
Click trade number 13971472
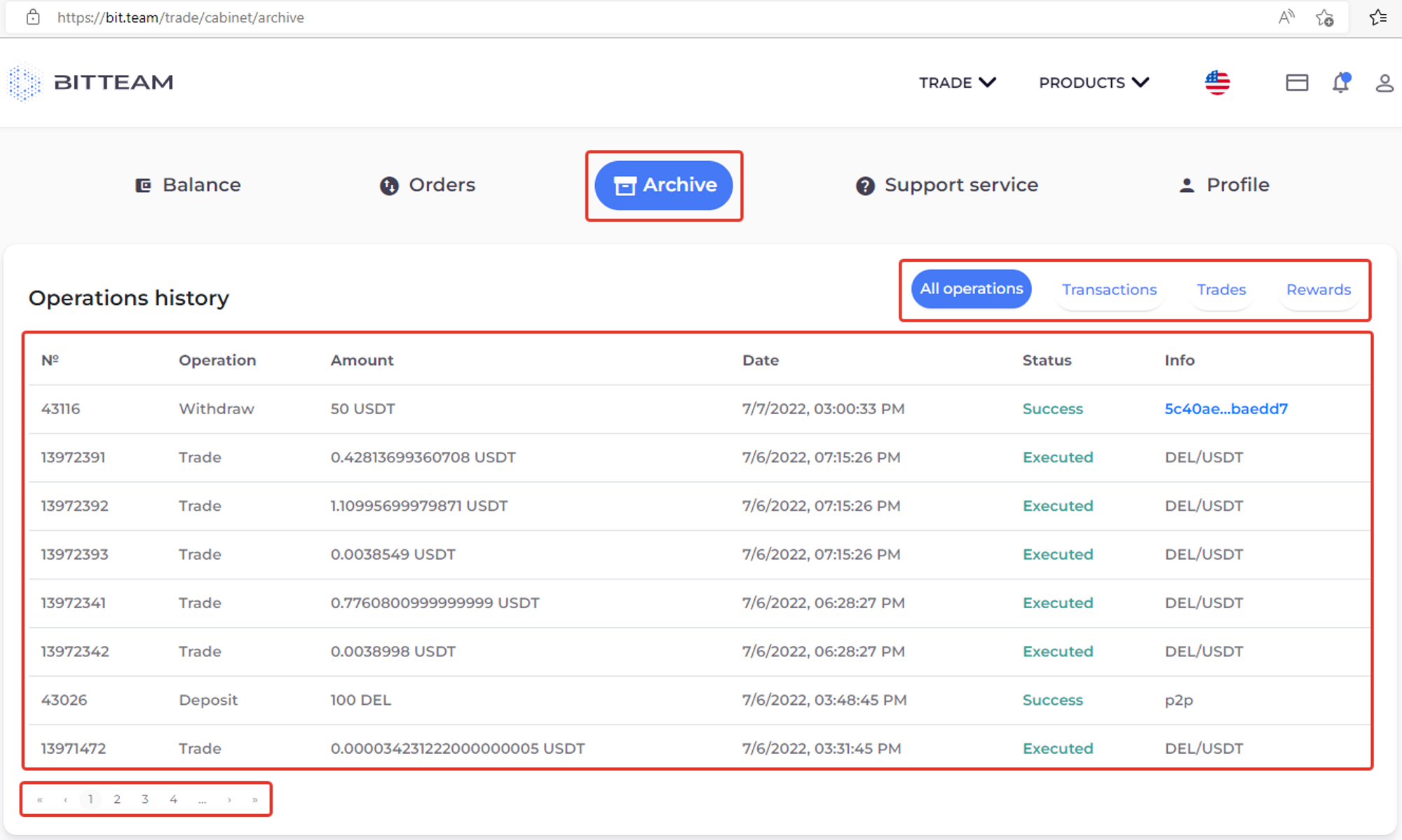coord(73,748)
